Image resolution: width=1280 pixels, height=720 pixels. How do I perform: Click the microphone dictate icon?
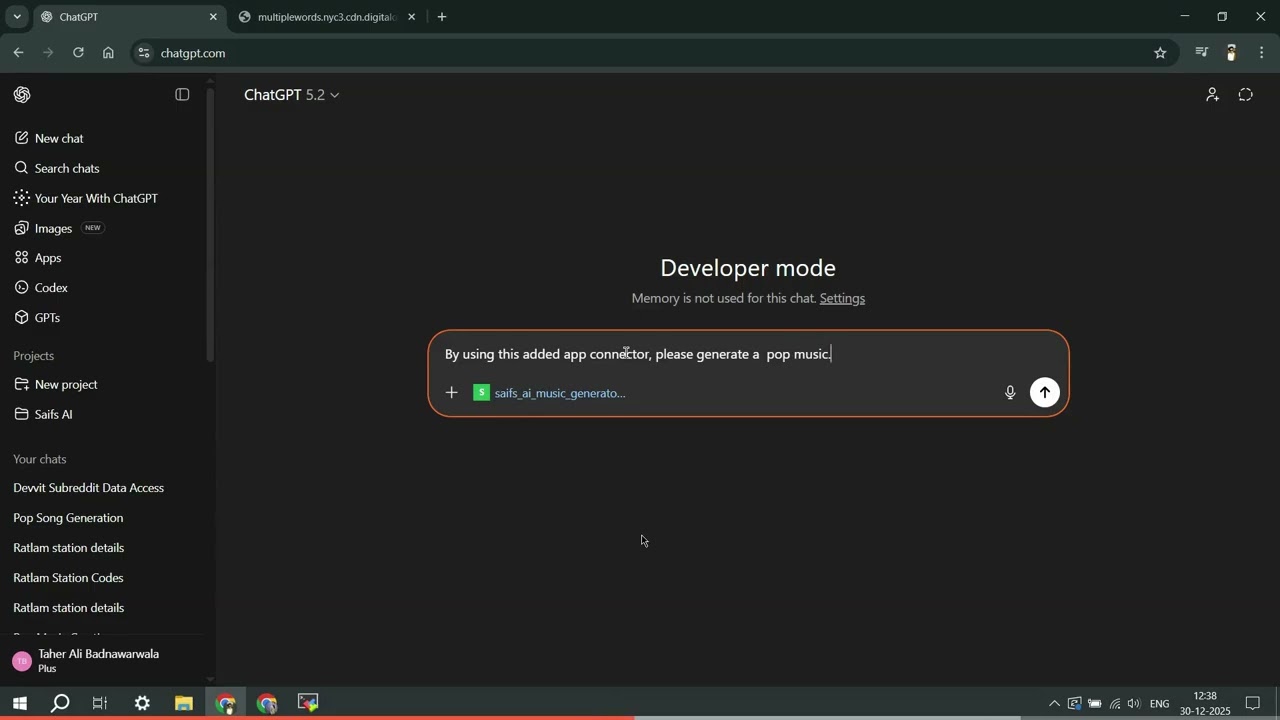[x=1010, y=393]
